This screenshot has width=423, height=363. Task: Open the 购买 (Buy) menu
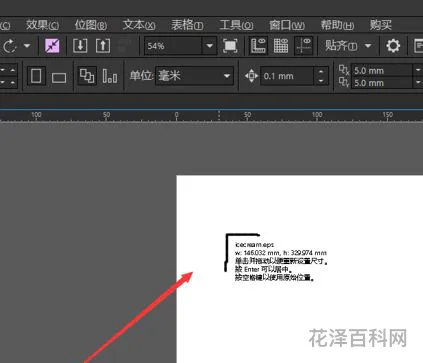click(x=381, y=25)
